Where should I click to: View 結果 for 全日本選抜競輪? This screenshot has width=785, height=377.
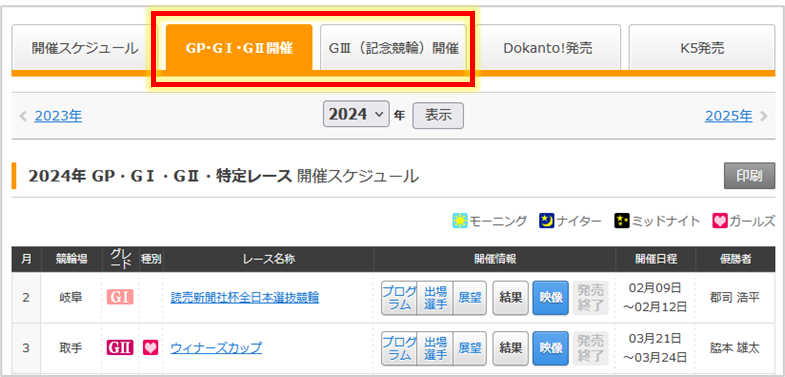click(511, 298)
